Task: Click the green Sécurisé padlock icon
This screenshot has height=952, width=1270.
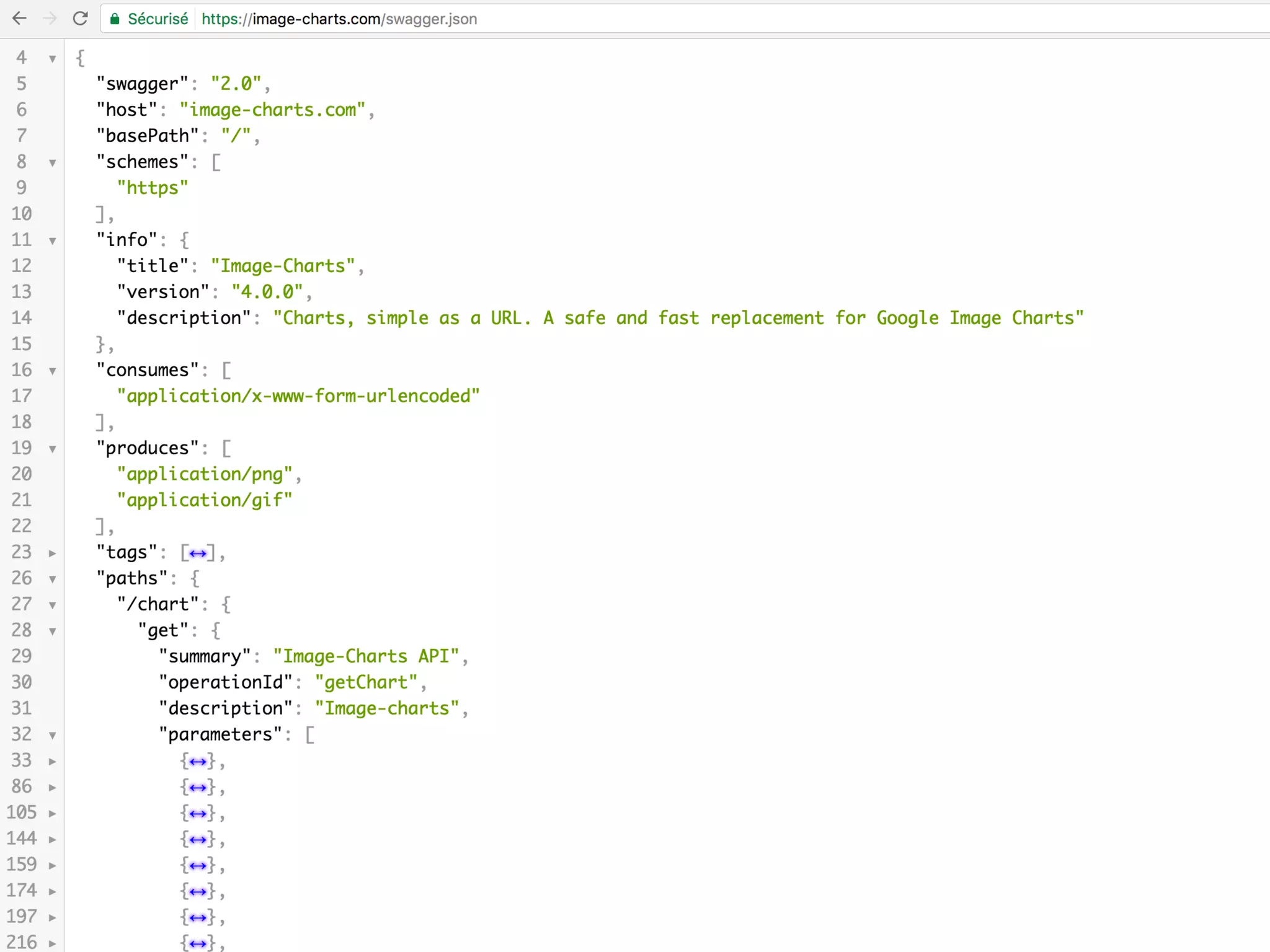Action: pyautogui.click(x=115, y=19)
